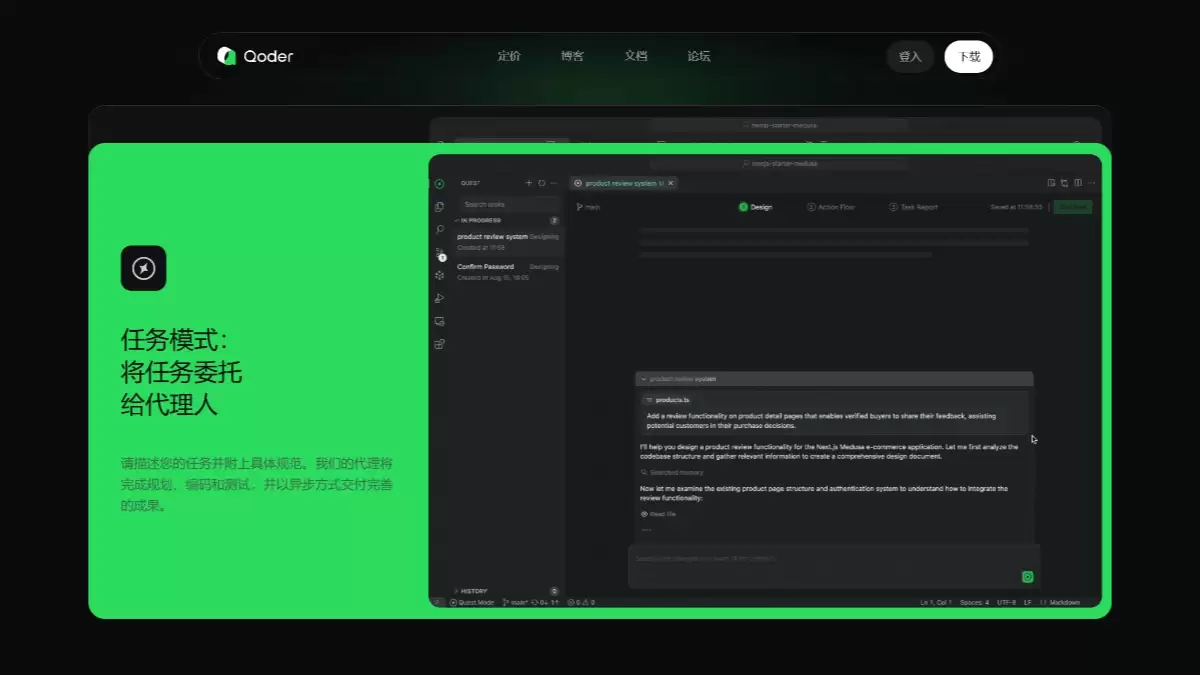Click the Search tasks input field
This screenshot has height=675, width=1200.
tap(508, 204)
